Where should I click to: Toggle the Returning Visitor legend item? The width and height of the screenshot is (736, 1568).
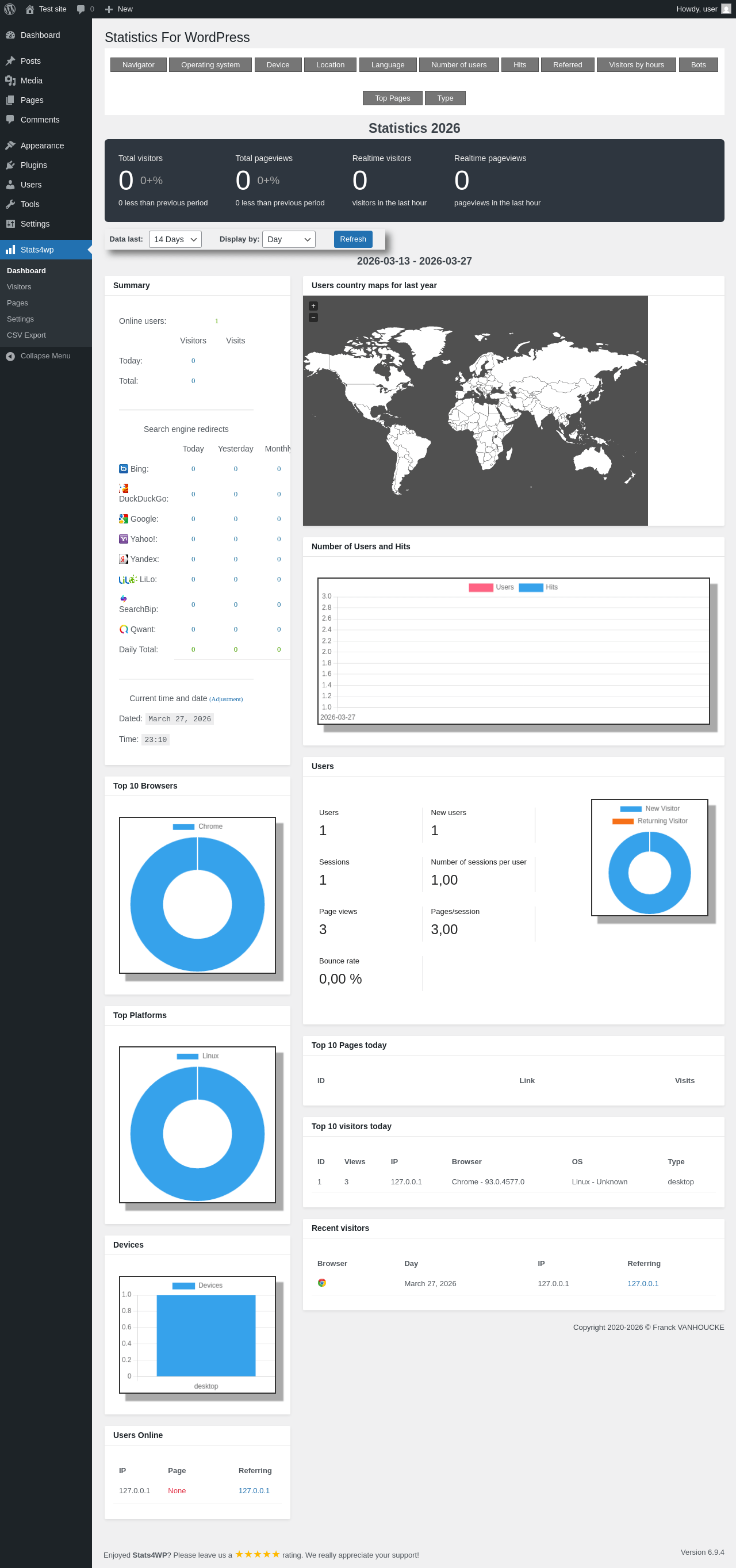coord(650,821)
